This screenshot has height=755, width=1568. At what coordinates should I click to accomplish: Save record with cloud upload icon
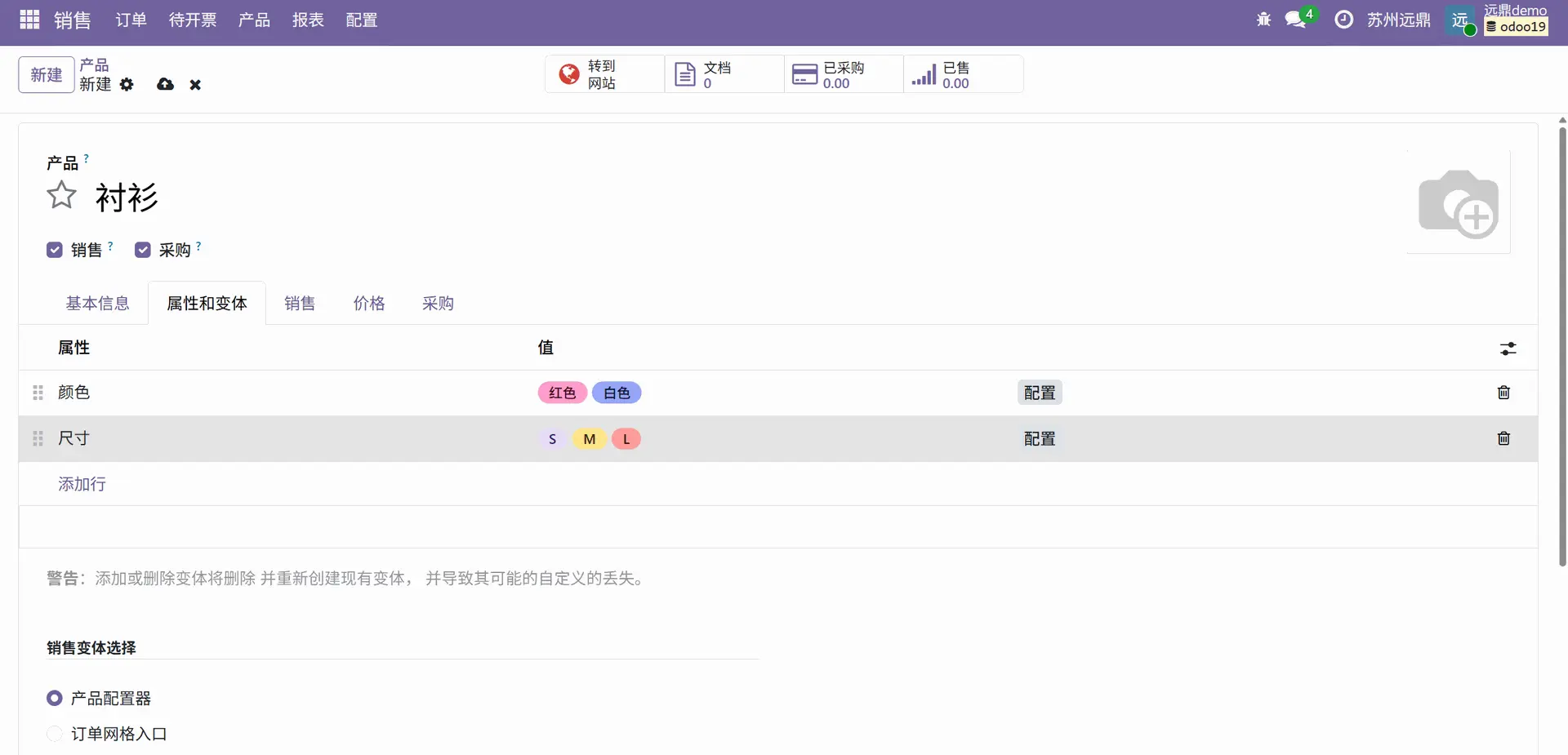pyautogui.click(x=165, y=84)
